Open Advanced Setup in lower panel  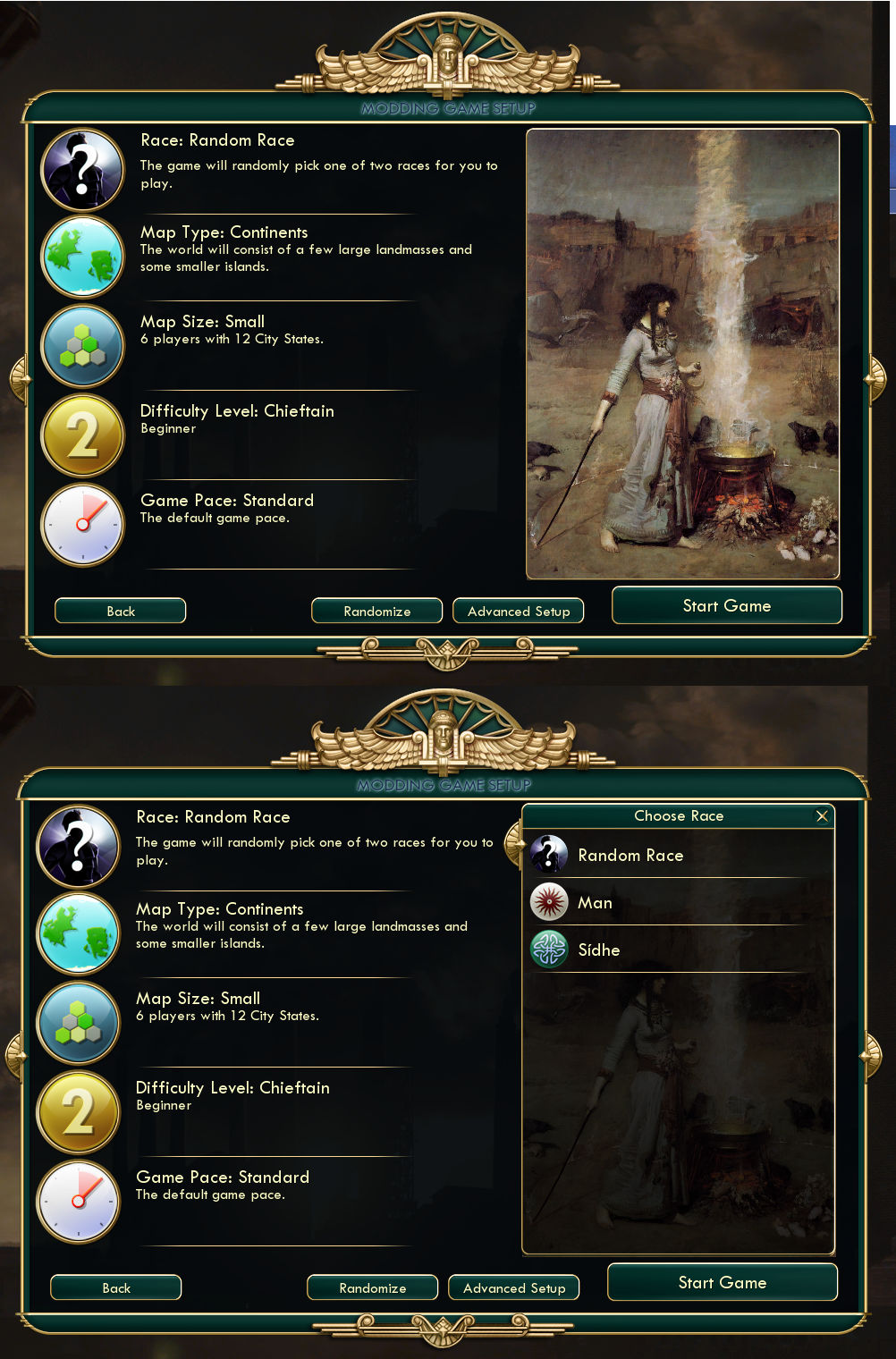514,1287
